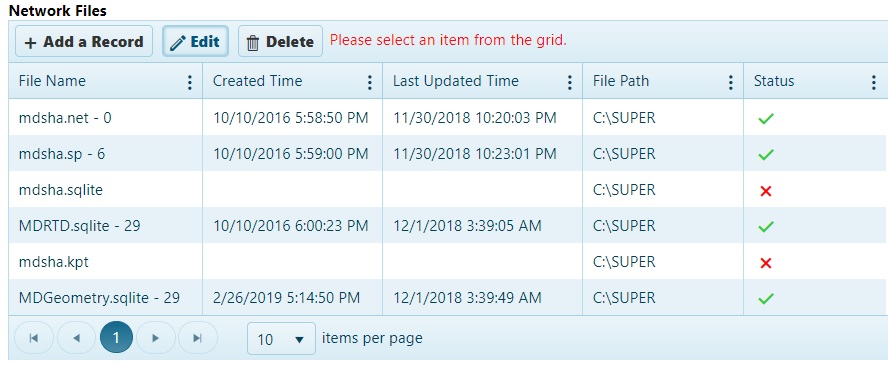This screenshot has width=888, height=365.
Task: Expand the items per page dropdown
Action: pos(281,339)
